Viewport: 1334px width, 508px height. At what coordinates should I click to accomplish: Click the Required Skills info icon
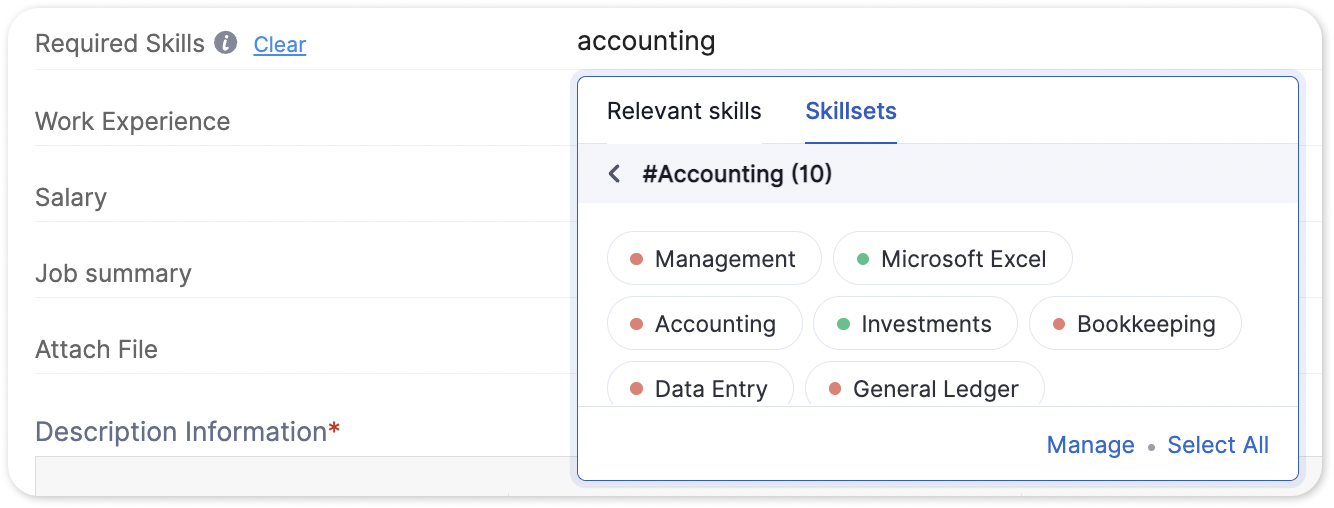pyautogui.click(x=226, y=43)
